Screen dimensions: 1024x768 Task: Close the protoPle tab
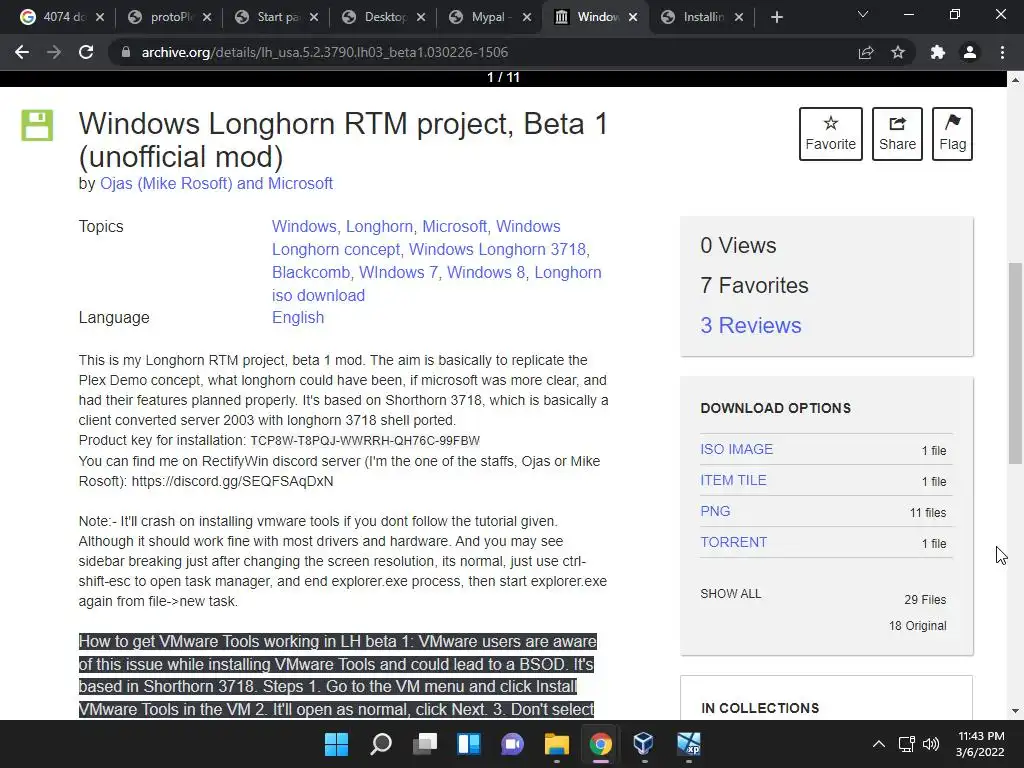point(207,17)
